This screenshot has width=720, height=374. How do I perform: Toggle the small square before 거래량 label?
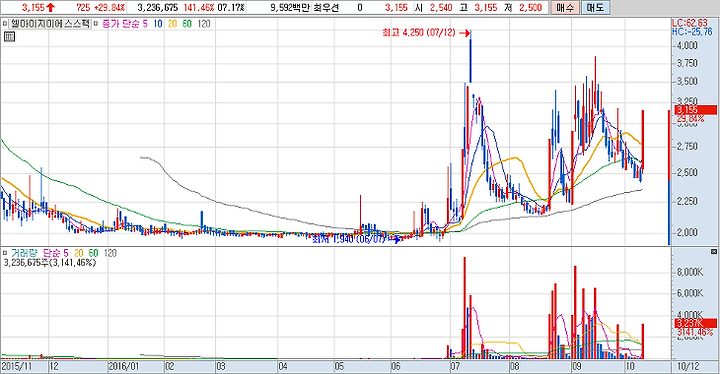tap(5, 253)
